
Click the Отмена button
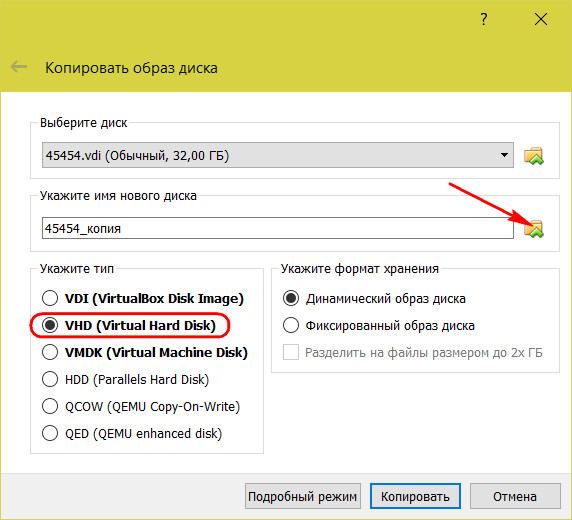point(515,496)
